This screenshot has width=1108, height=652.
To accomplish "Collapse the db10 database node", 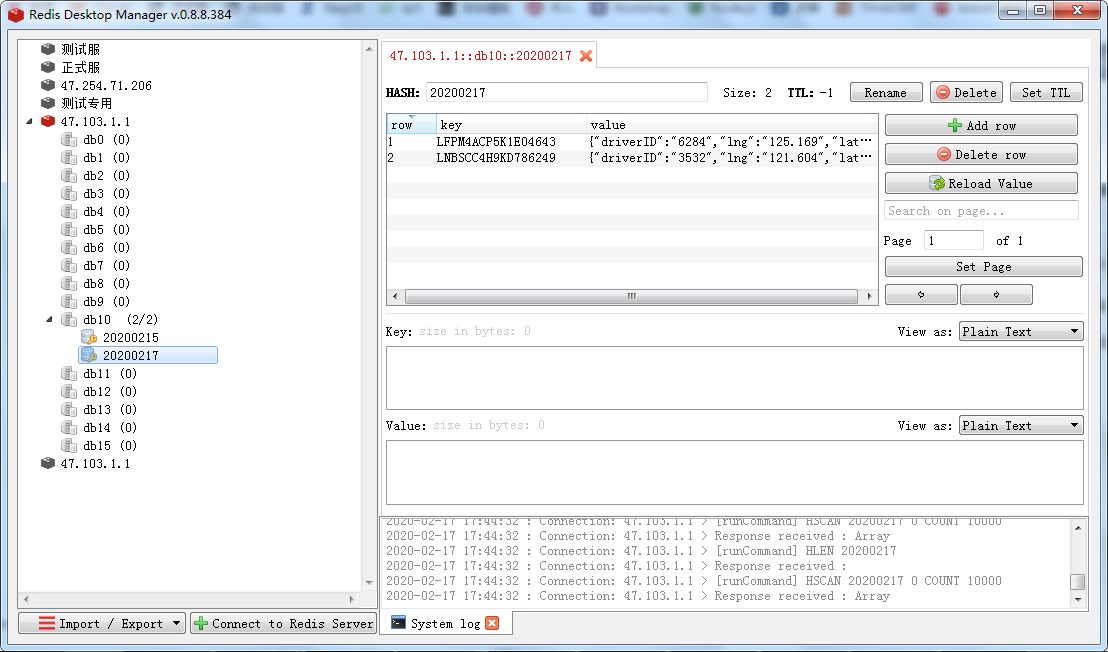I will tap(49, 319).
